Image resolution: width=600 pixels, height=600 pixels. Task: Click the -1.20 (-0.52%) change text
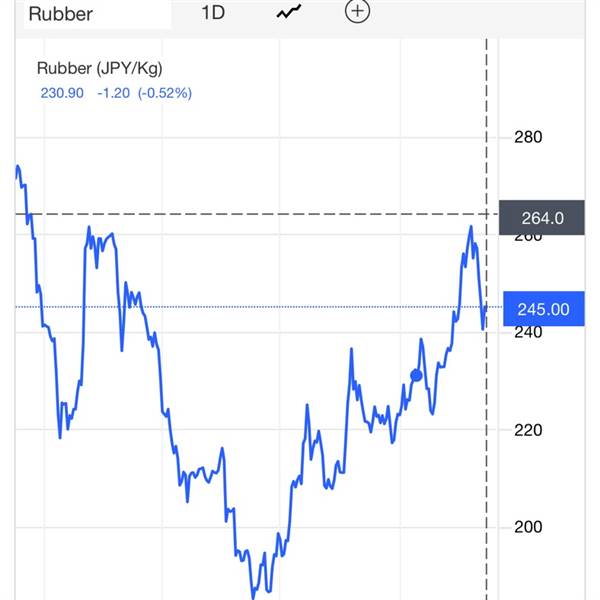(144, 93)
